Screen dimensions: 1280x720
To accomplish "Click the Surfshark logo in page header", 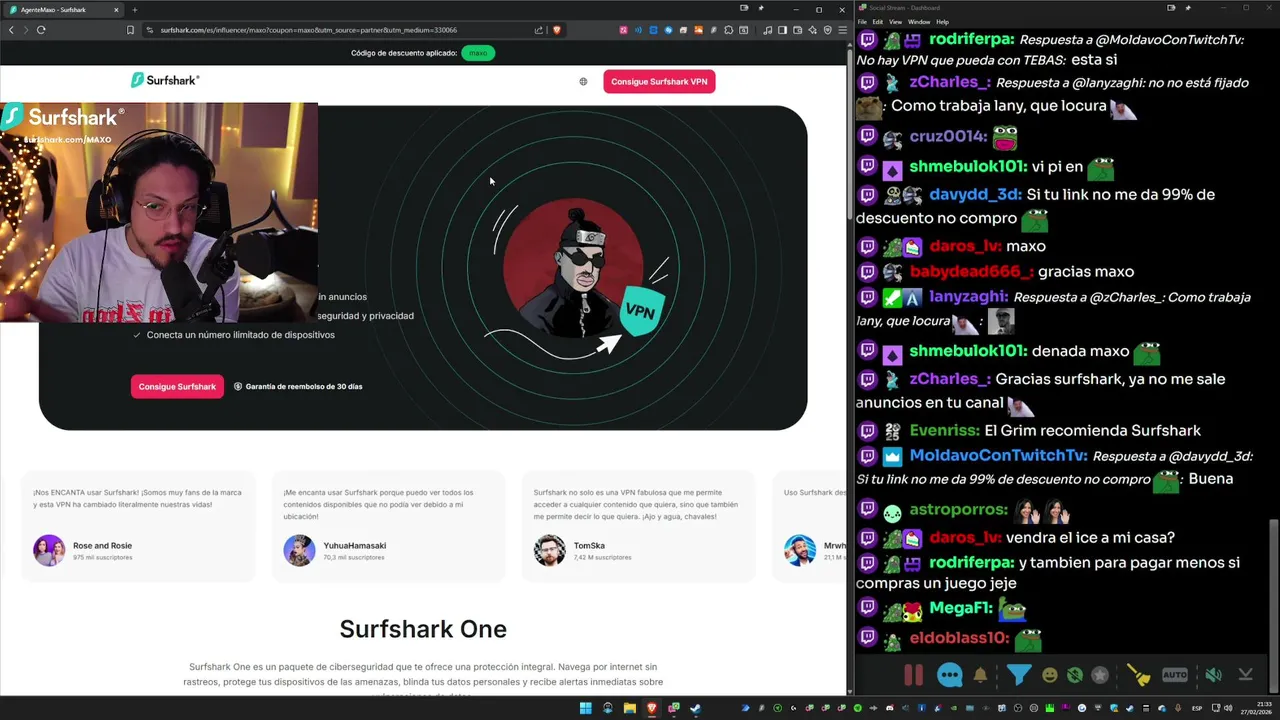I will (165, 80).
